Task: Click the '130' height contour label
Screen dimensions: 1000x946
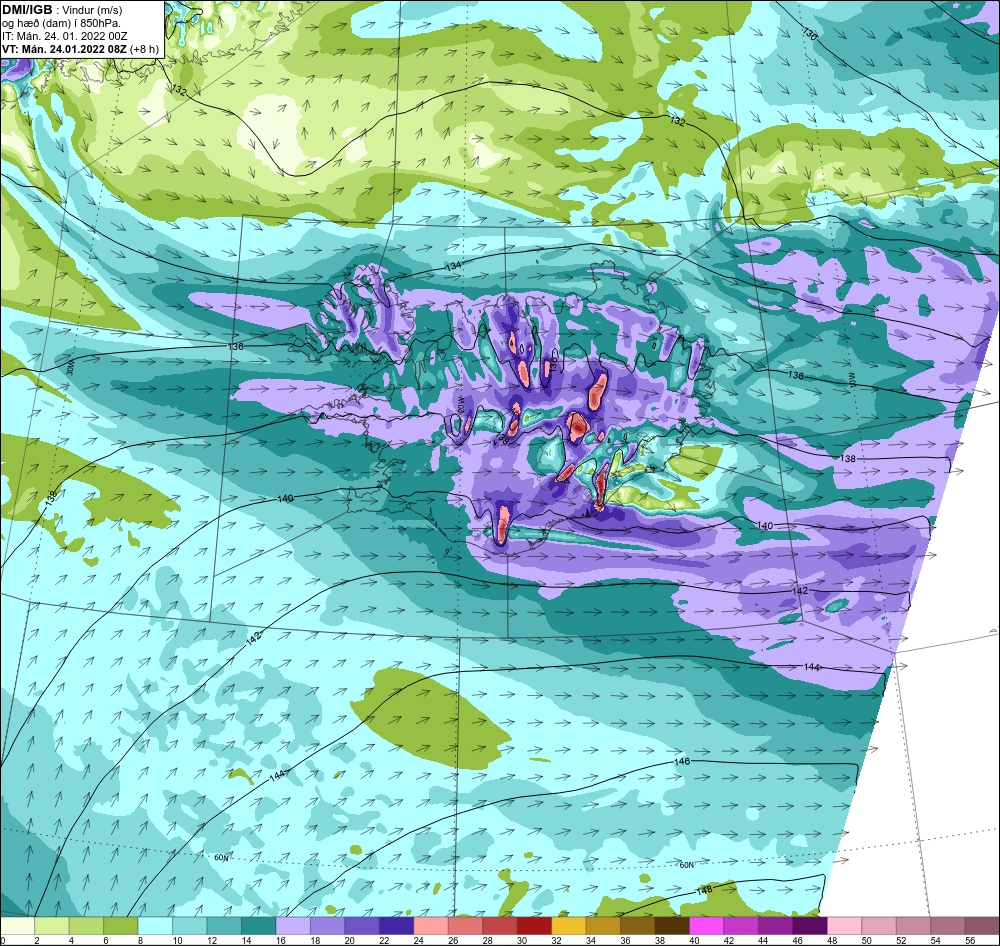Action: [x=810, y=34]
